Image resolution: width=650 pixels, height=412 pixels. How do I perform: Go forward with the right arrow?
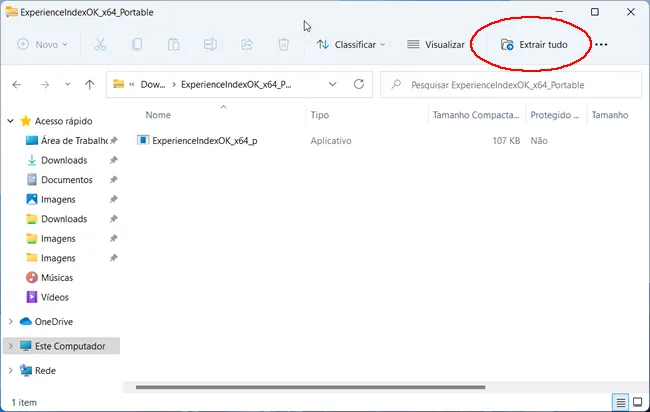pyautogui.click(x=44, y=85)
